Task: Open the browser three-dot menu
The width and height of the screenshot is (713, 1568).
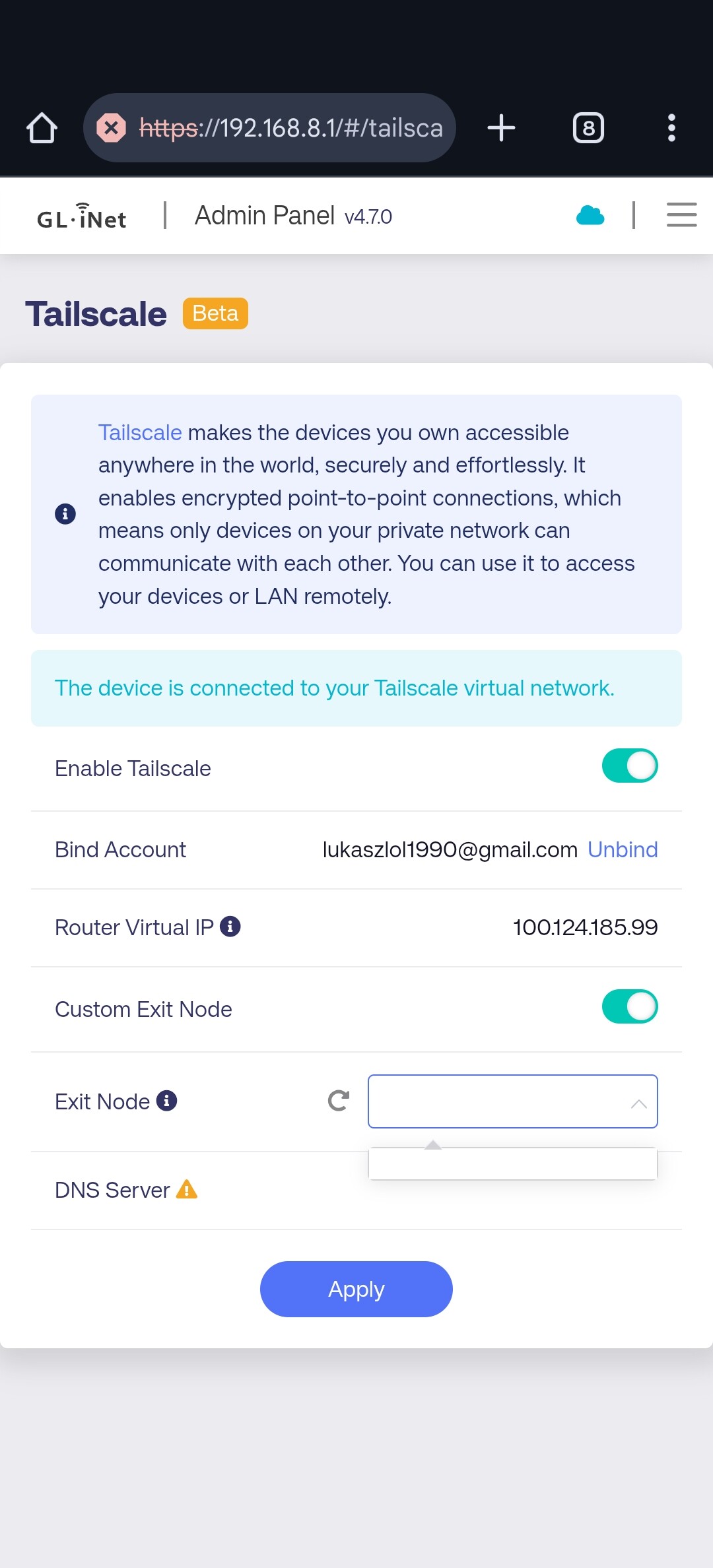Action: [671, 128]
